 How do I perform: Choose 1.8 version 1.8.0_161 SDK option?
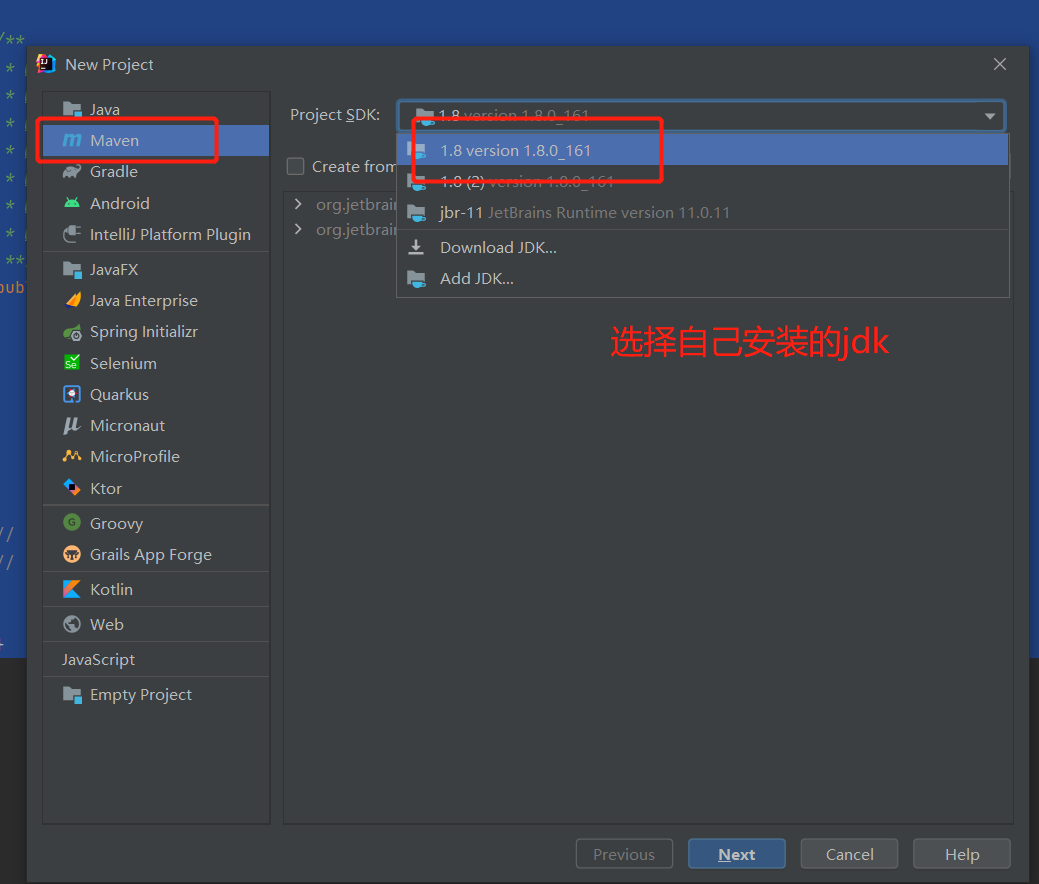[x=702, y=150]
